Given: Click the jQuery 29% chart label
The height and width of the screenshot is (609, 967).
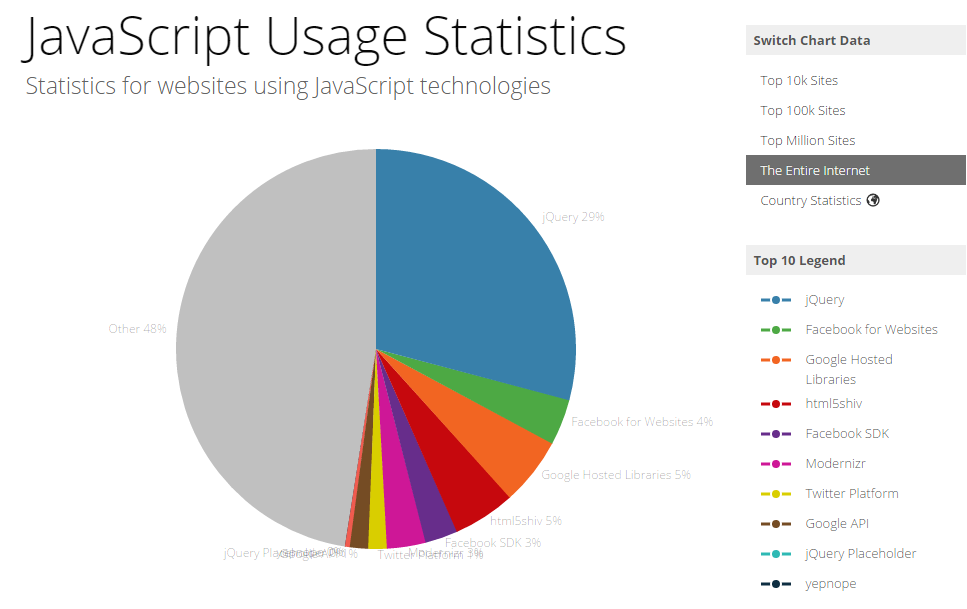Looking at the screenshot, I should [x=573, y=217].
